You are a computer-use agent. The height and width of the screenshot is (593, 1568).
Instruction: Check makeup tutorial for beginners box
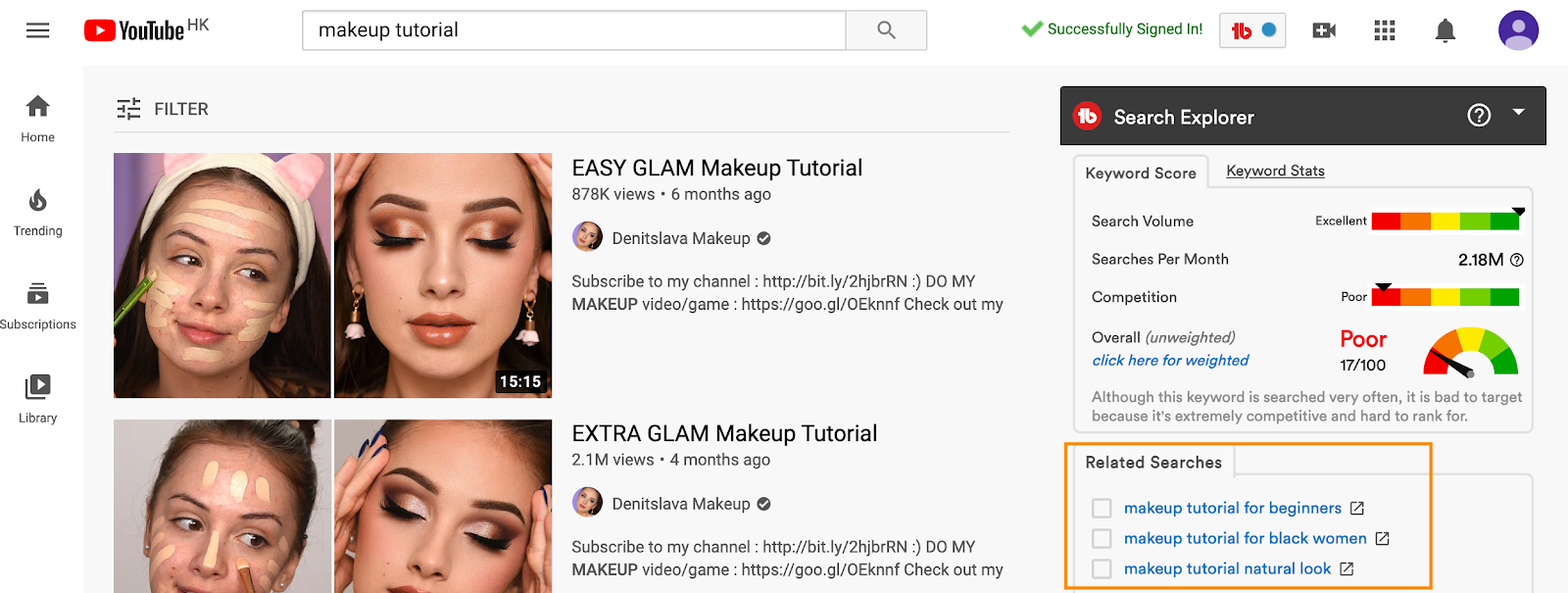click(x=1102, y=509)
